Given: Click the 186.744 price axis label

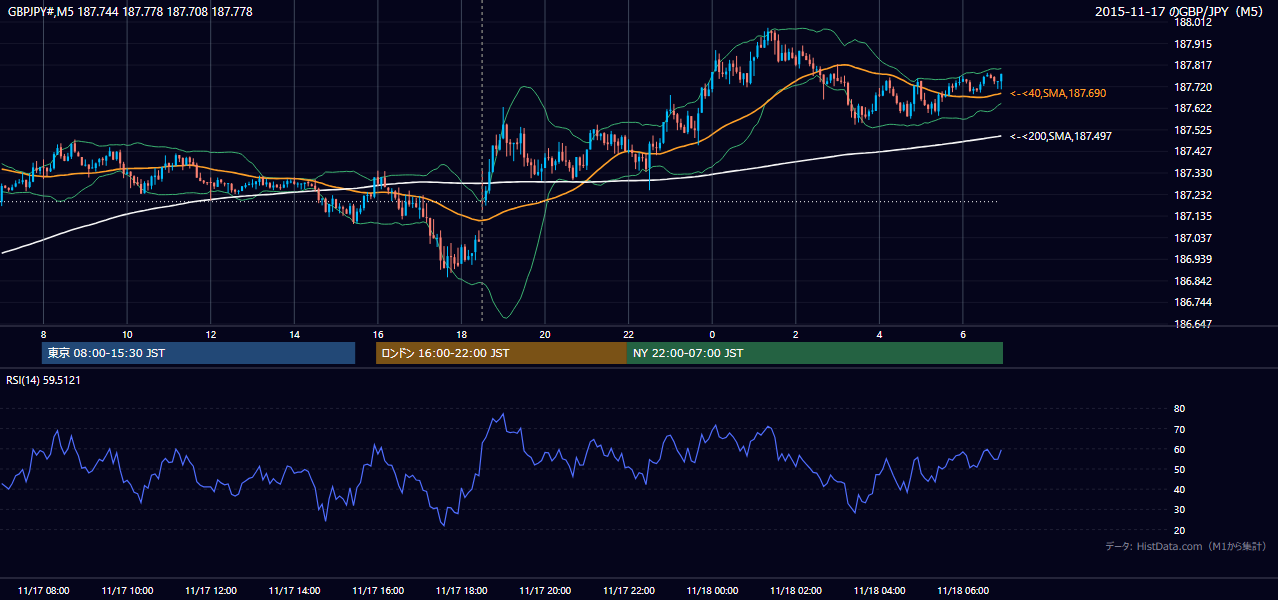Looking at the screenshot, I should [1193, 303].
